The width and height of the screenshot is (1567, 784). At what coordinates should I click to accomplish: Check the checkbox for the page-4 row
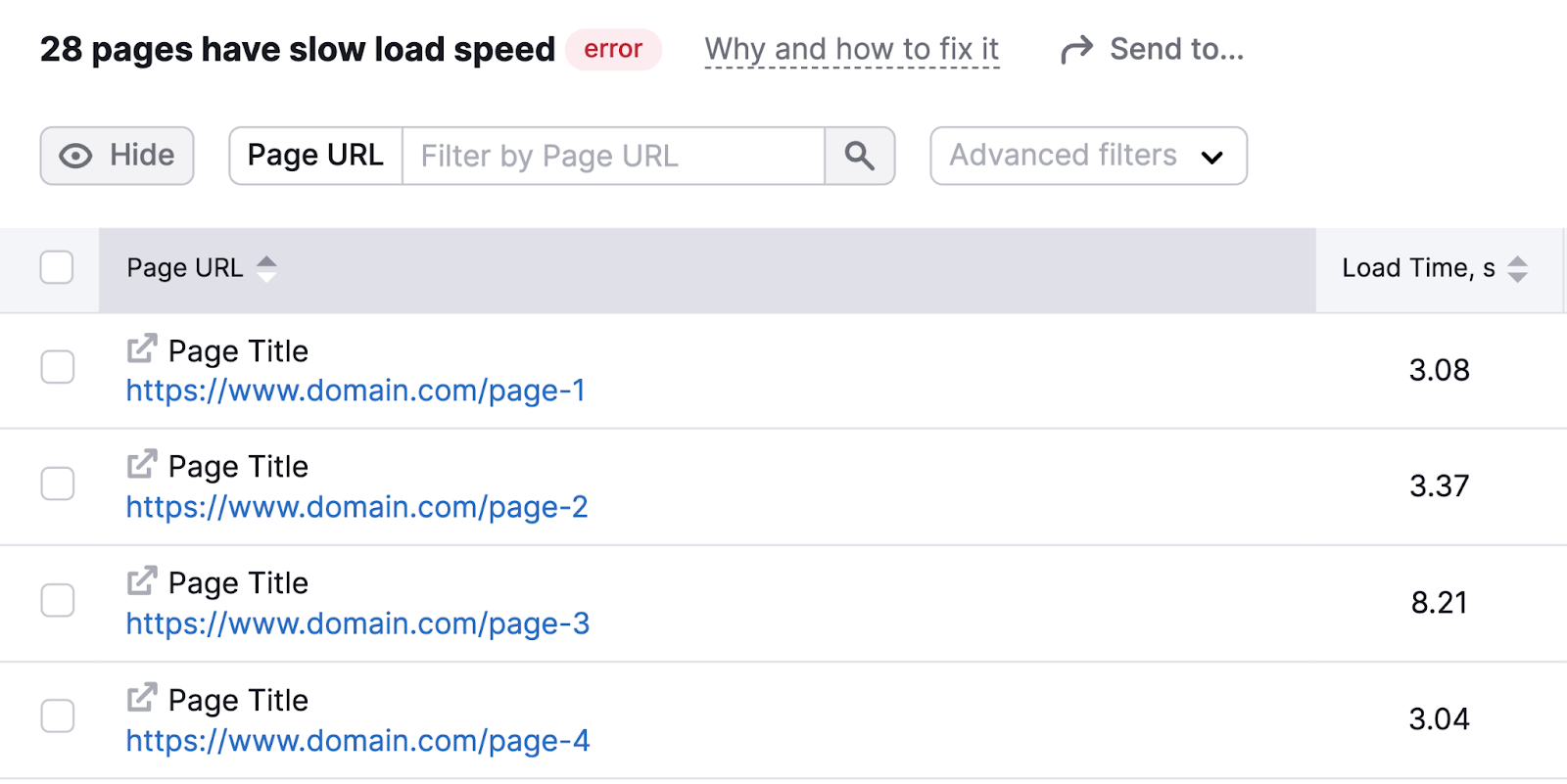point(57,716)
